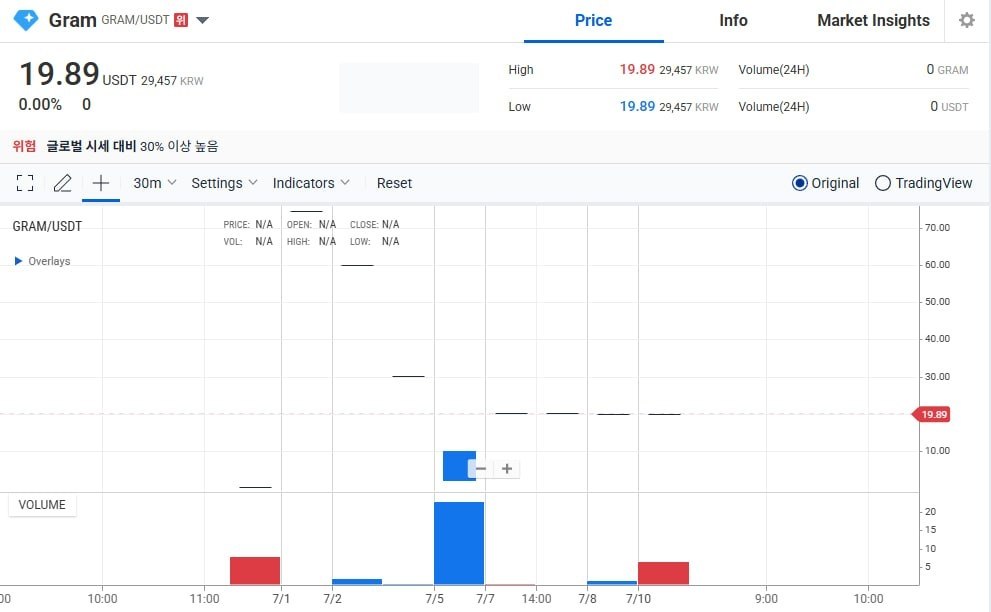
Task: Click the VOLUME panel label
Action: click(x=42, y=505)
